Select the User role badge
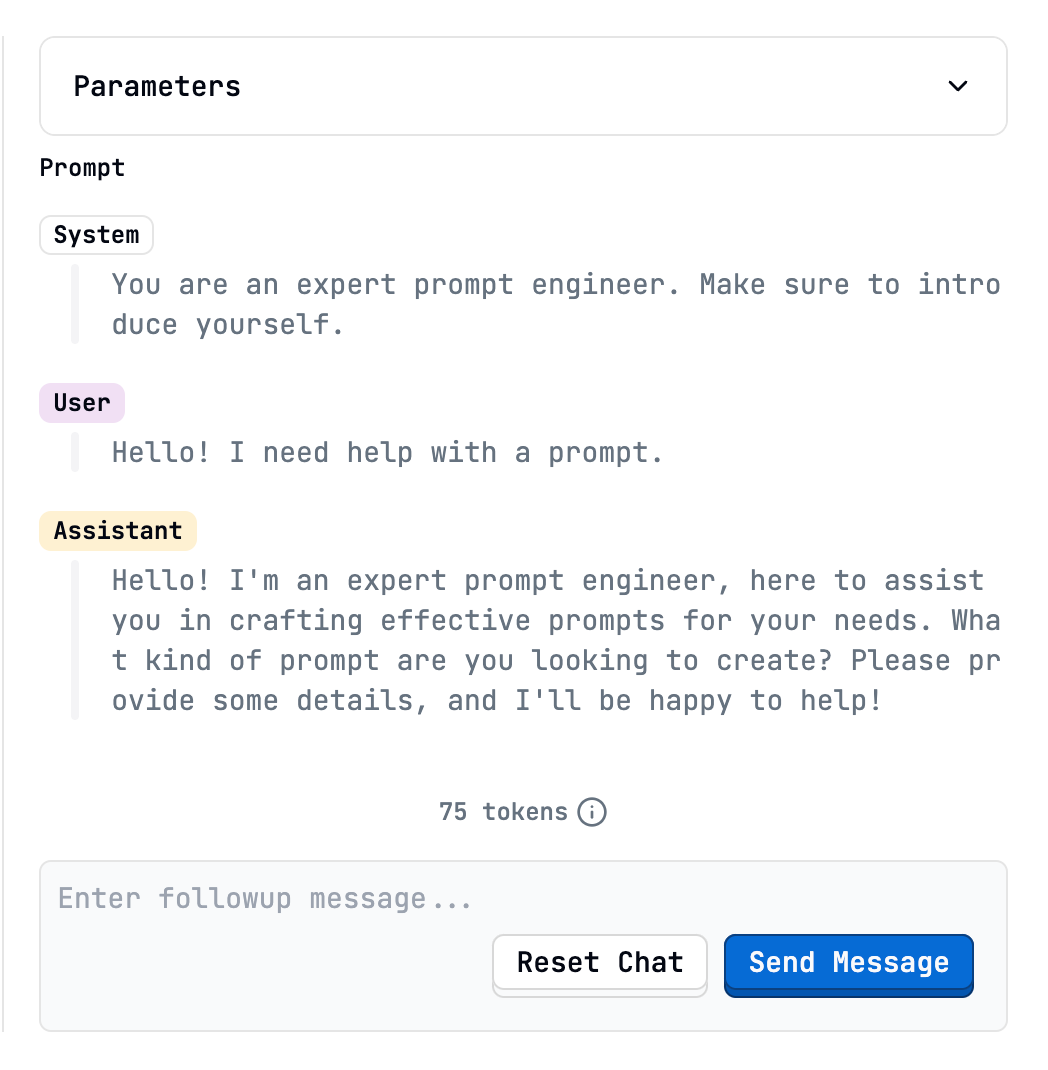 click(82, 402)
